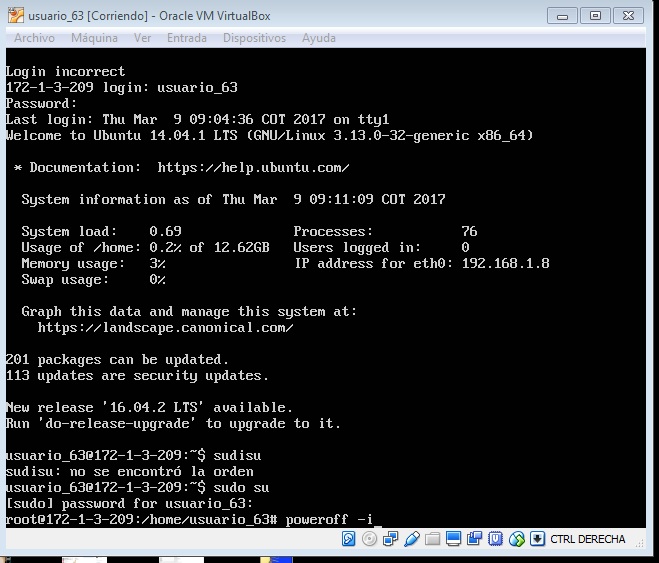This screenshot has height=563, width=659.
Task: Click the '201 packages can be updated.' line
Action: (x=117, y=360)
